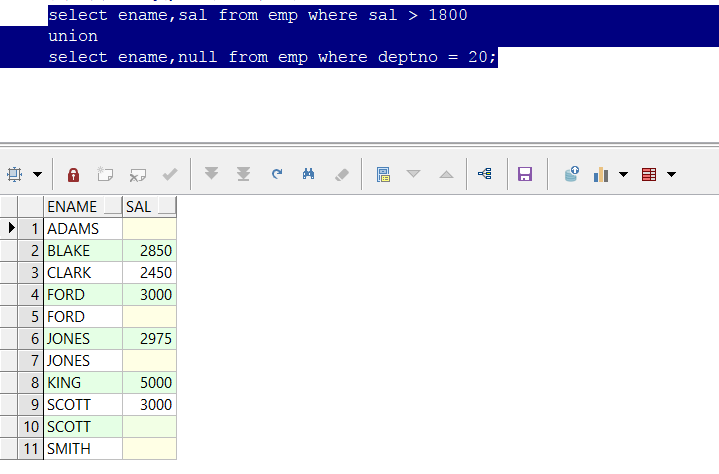The image size is (719, 474).
Task: Click '1800' in the first SQL line
Action: click(x=448, y=15)
